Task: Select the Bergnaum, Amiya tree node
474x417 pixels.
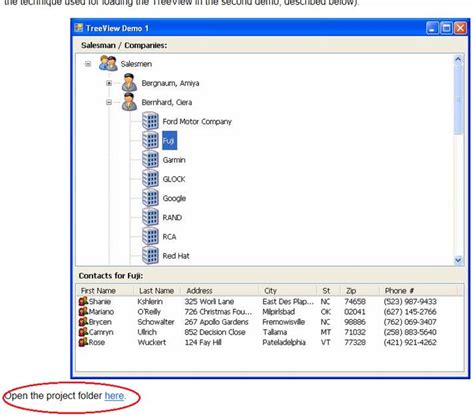Action: (170, 83)
